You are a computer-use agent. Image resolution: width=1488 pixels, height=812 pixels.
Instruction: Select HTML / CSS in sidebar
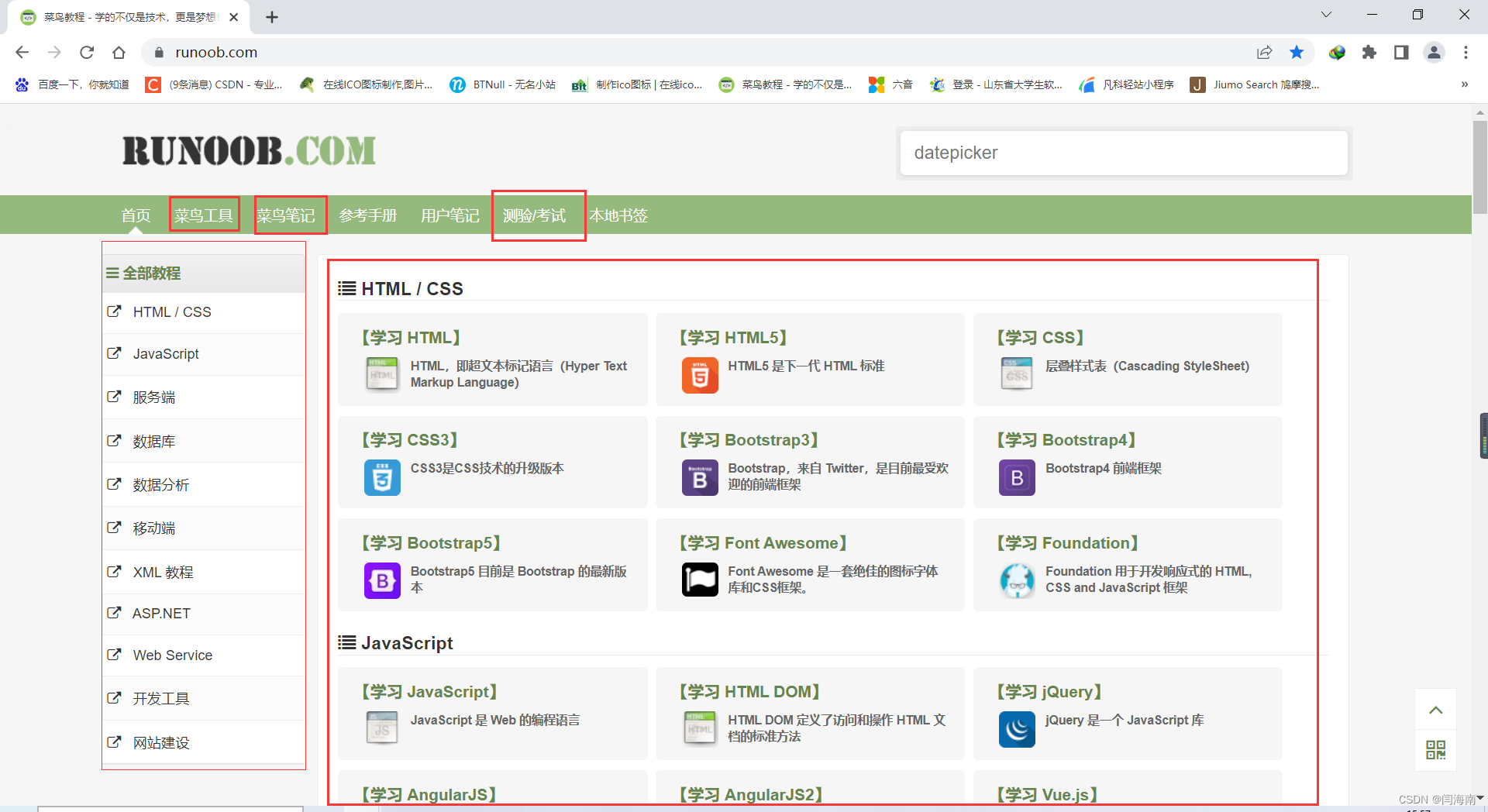coord(204,312)
